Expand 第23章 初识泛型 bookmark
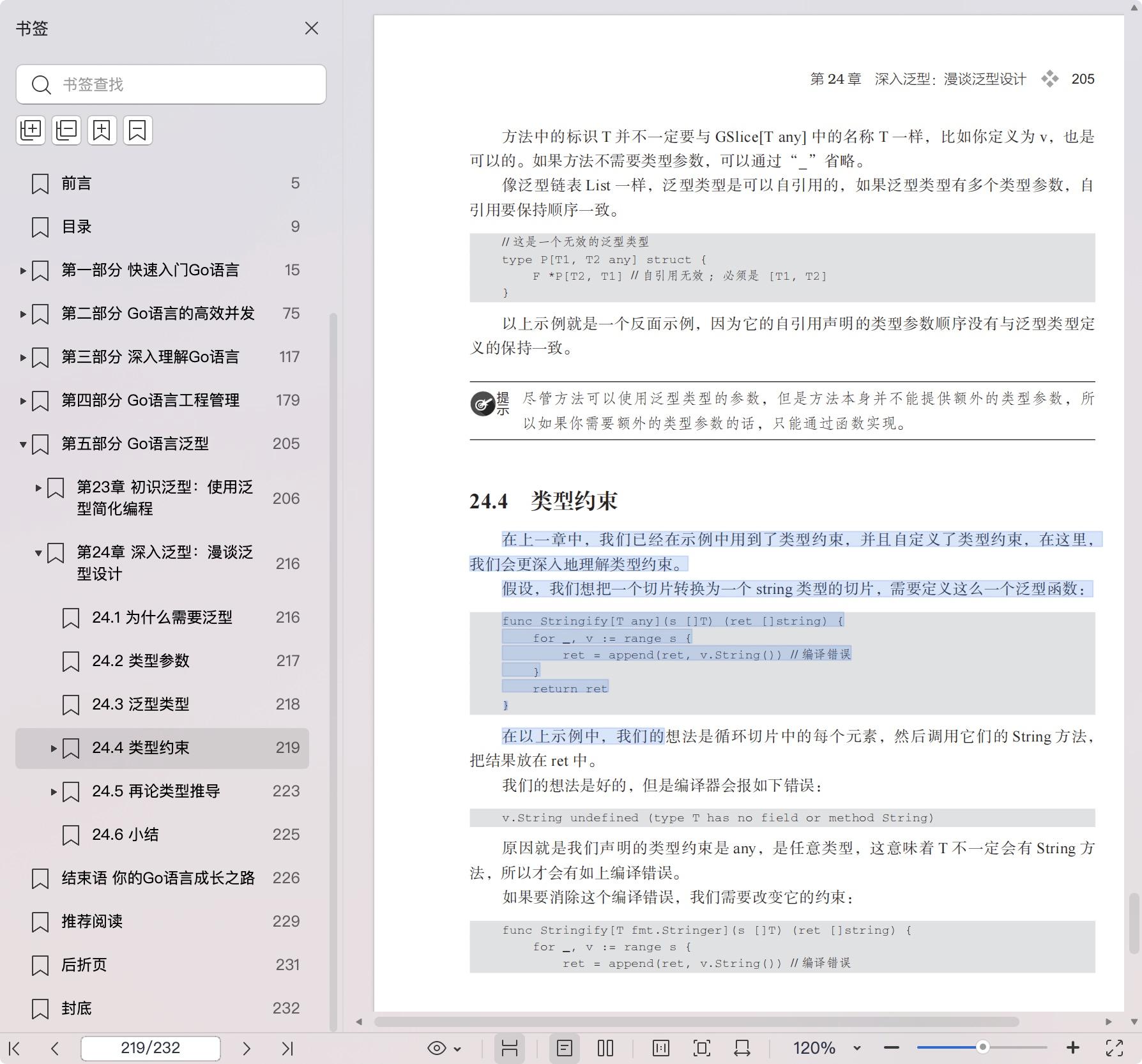 click(38, 488)
